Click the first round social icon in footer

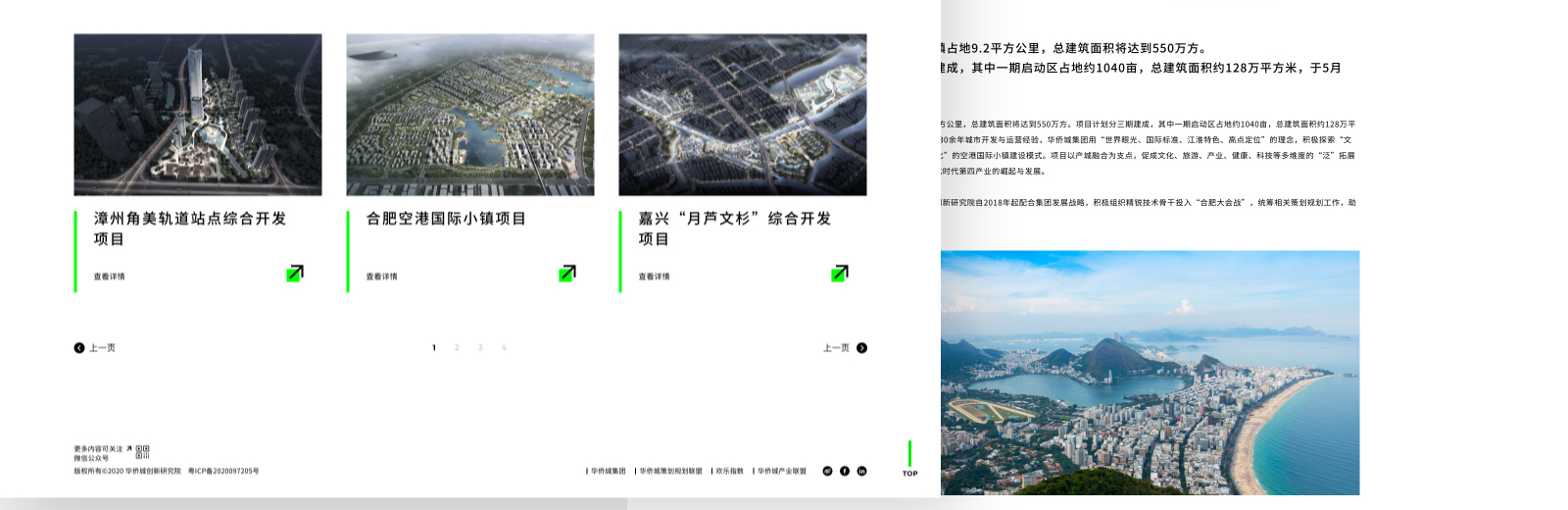point(827,471)
